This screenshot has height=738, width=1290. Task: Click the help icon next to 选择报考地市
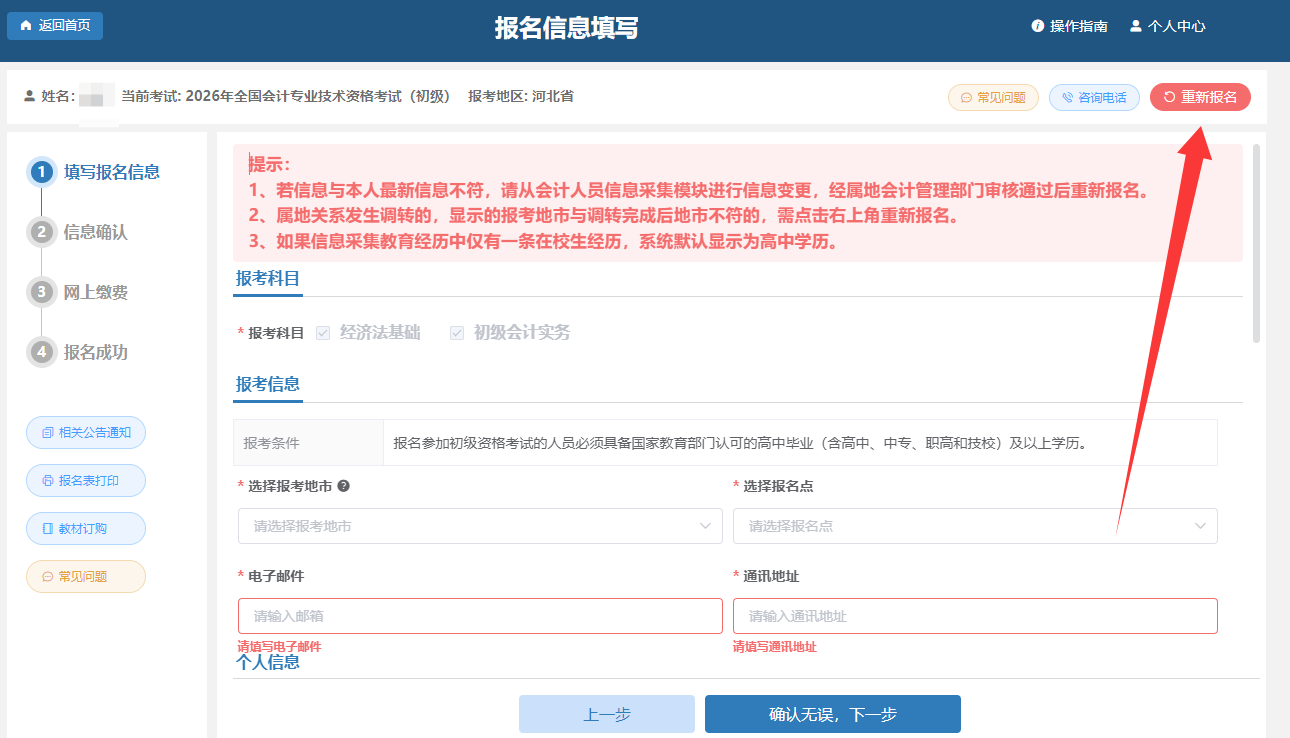[x=343, y=486]
